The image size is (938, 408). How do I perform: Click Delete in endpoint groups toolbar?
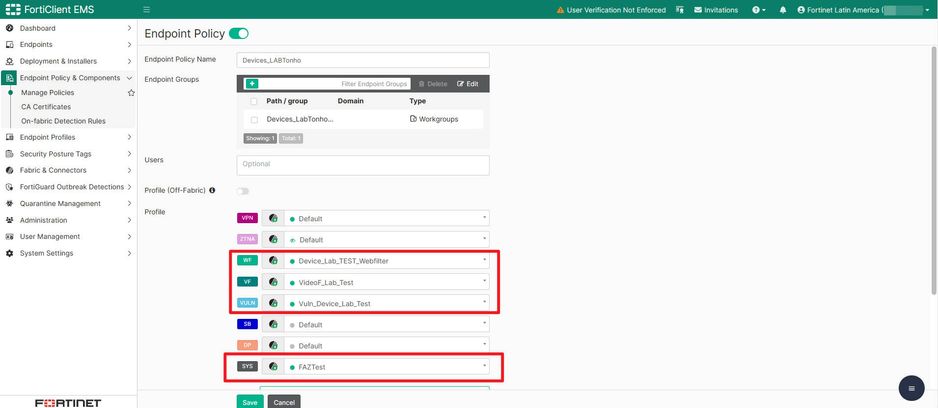(x=433, y=84)
